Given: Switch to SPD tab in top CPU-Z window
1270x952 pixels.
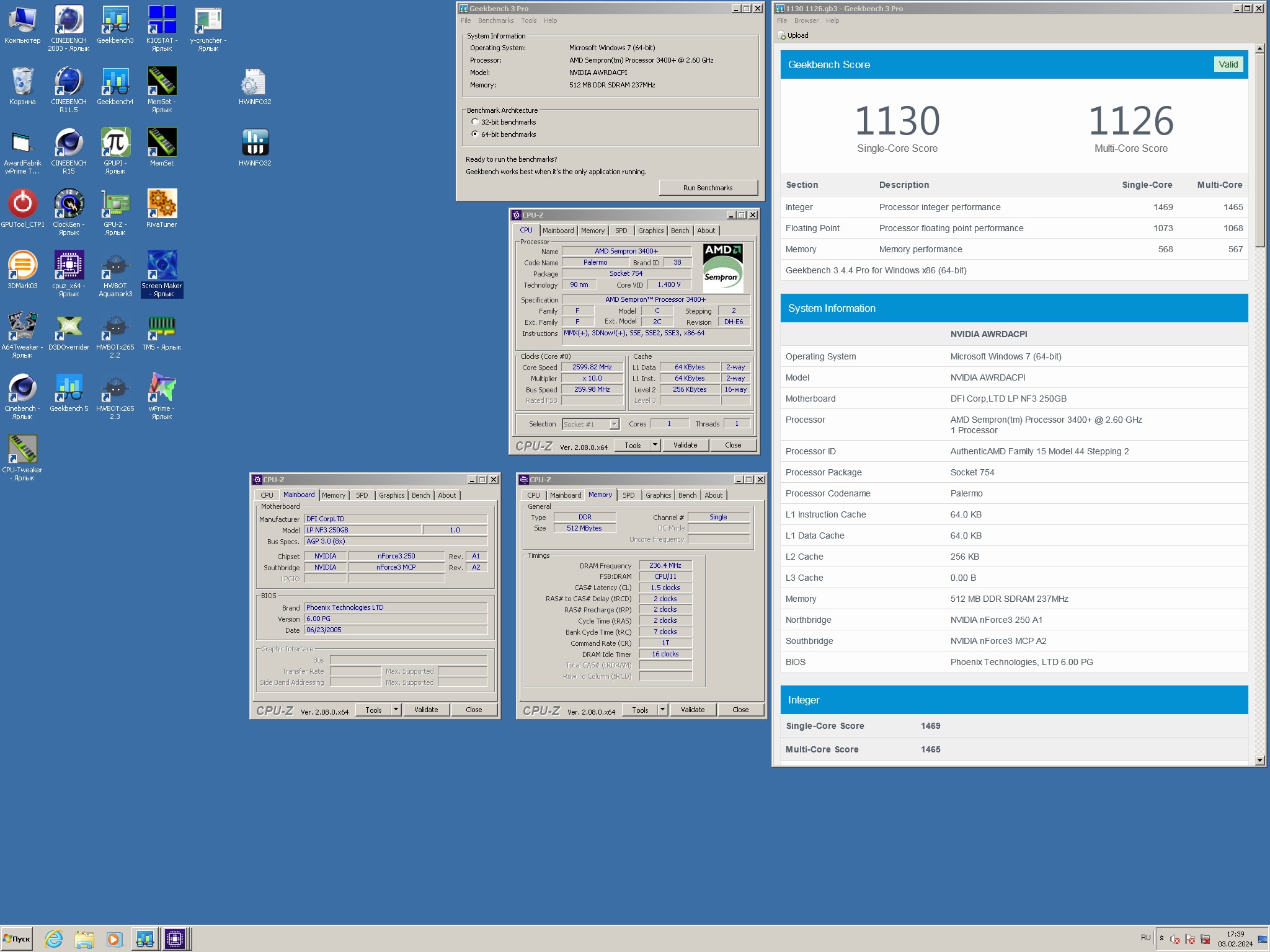Looking at the screenshot, I should click(621, 231).
